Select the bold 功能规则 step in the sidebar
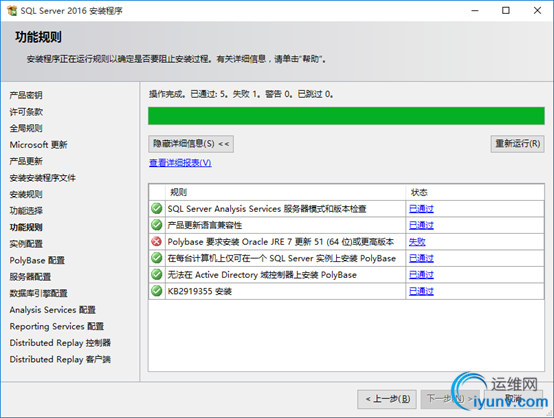 point(26,227)
